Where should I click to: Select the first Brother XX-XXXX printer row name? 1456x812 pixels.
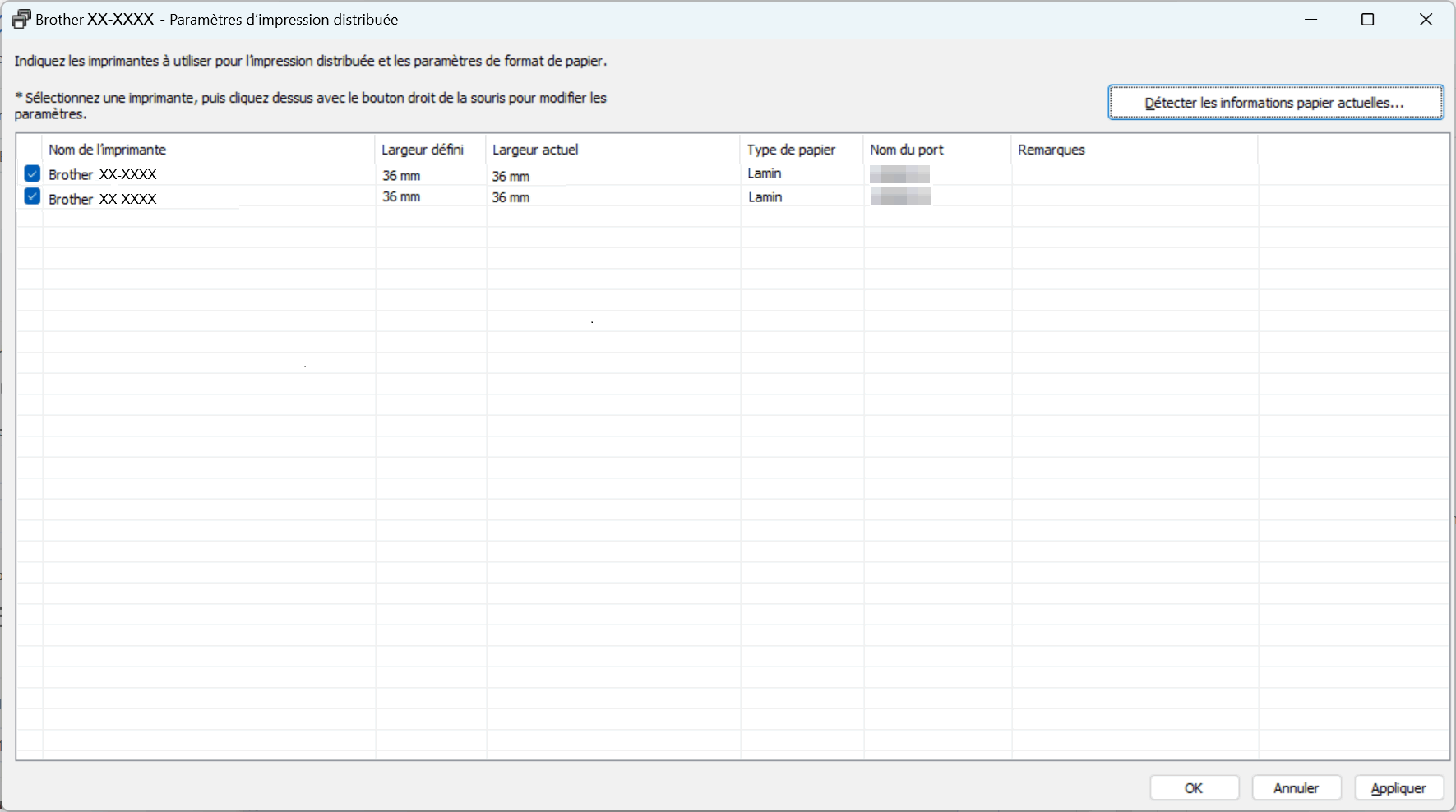point(103,174)
